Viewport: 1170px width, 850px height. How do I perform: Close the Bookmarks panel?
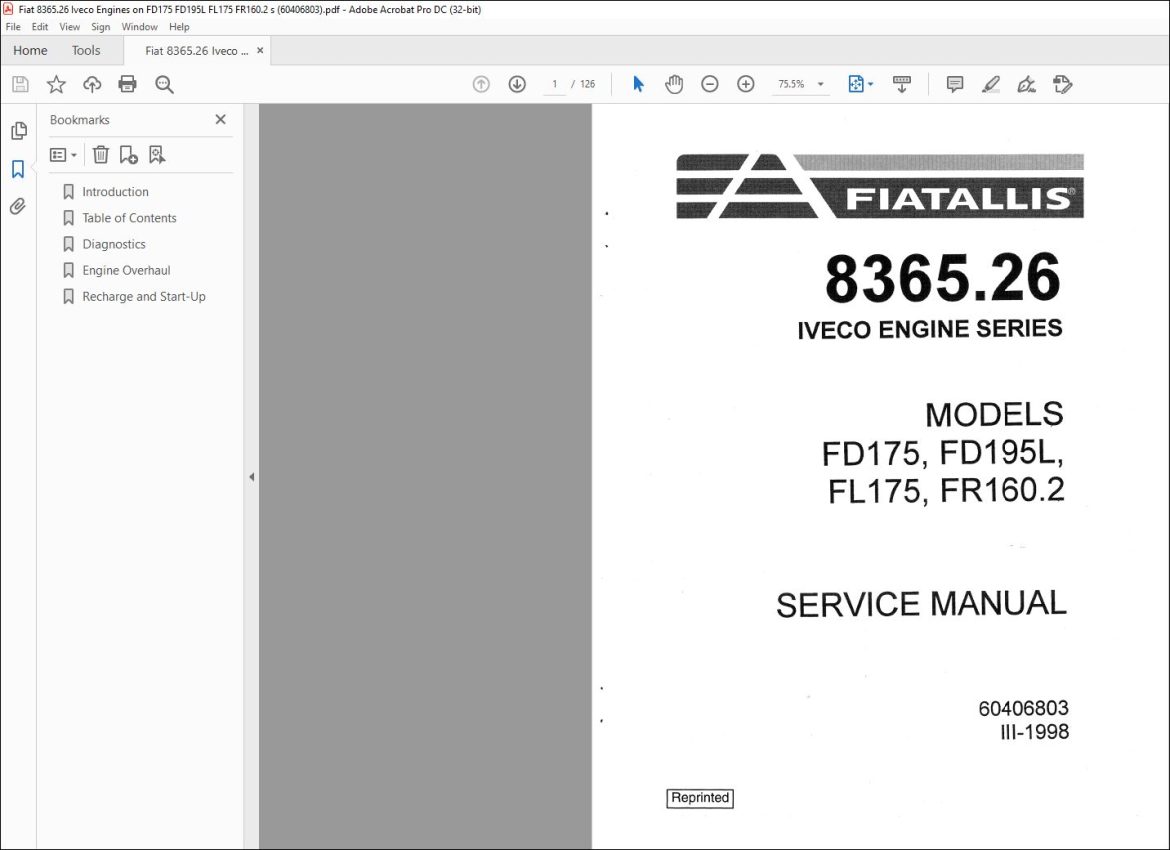pos(220,119)
